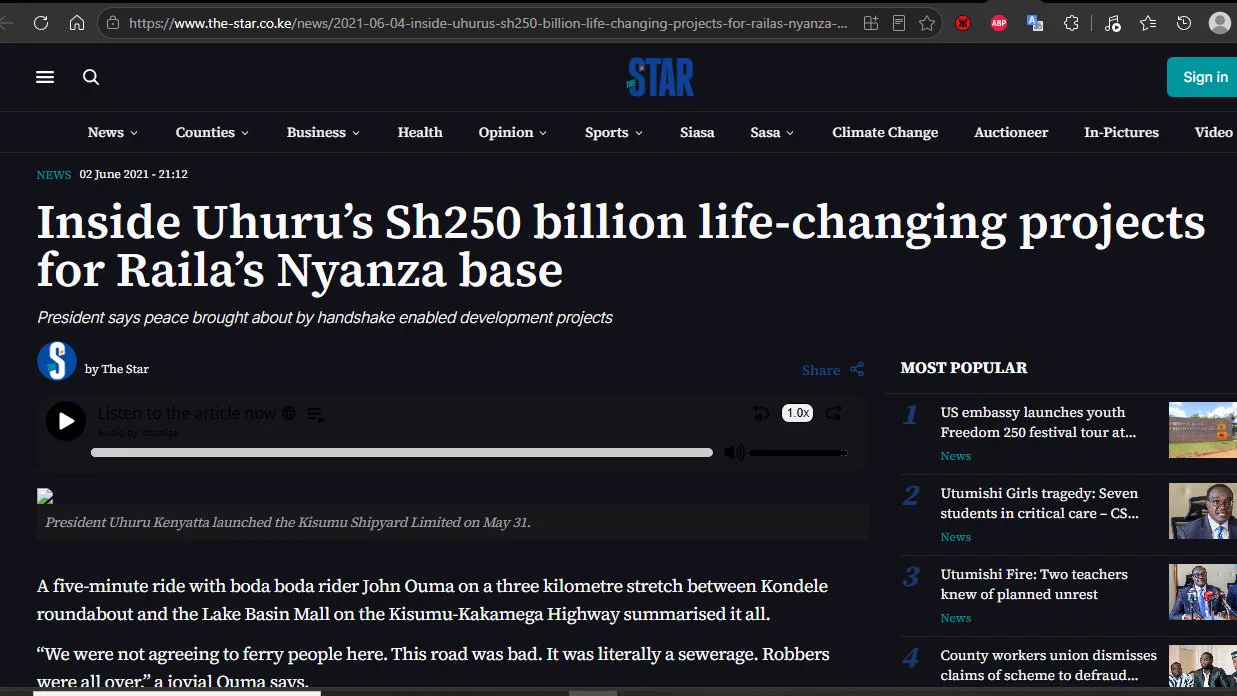This screenshot has height=696, width=1237.
Task: Open the red circular extension icon
Action: tap(963, 23)
